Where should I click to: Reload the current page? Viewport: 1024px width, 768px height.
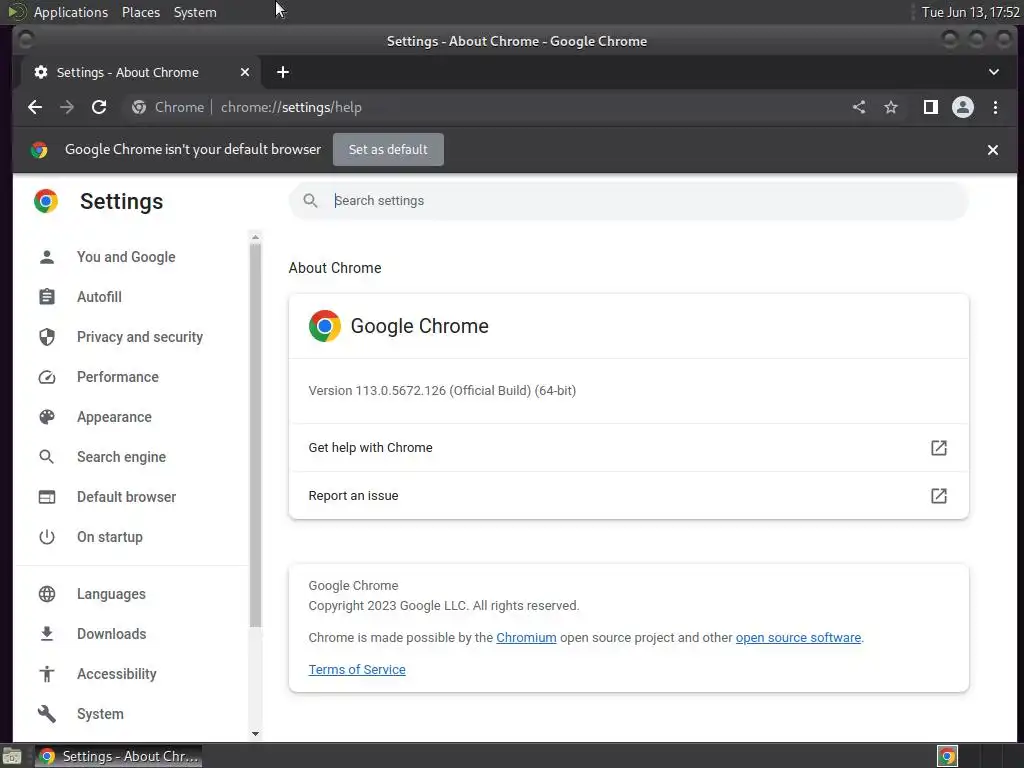point(99,107)
